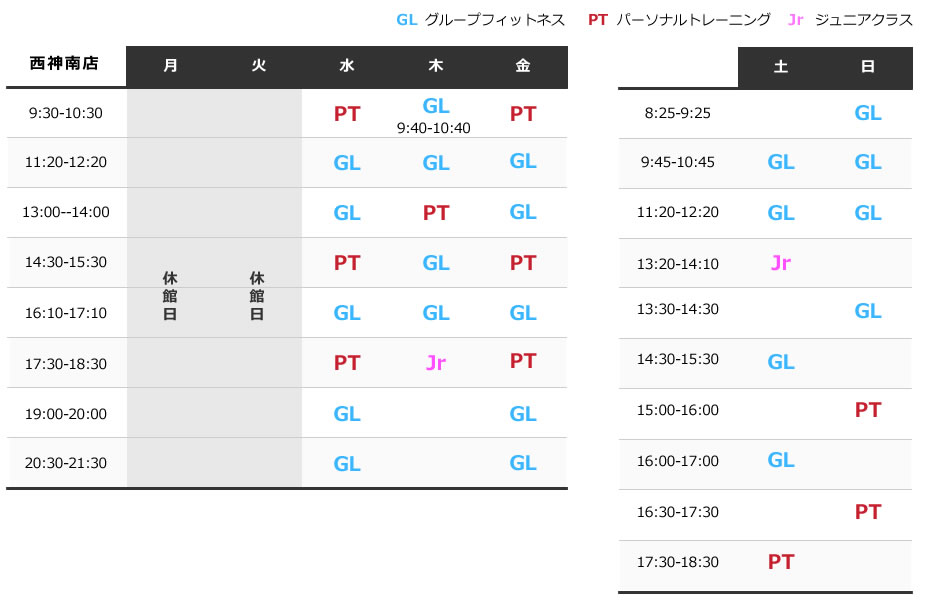Click Saturday's PT at 17:30-18:30
The image size is (930, 604).
(781, 563)
